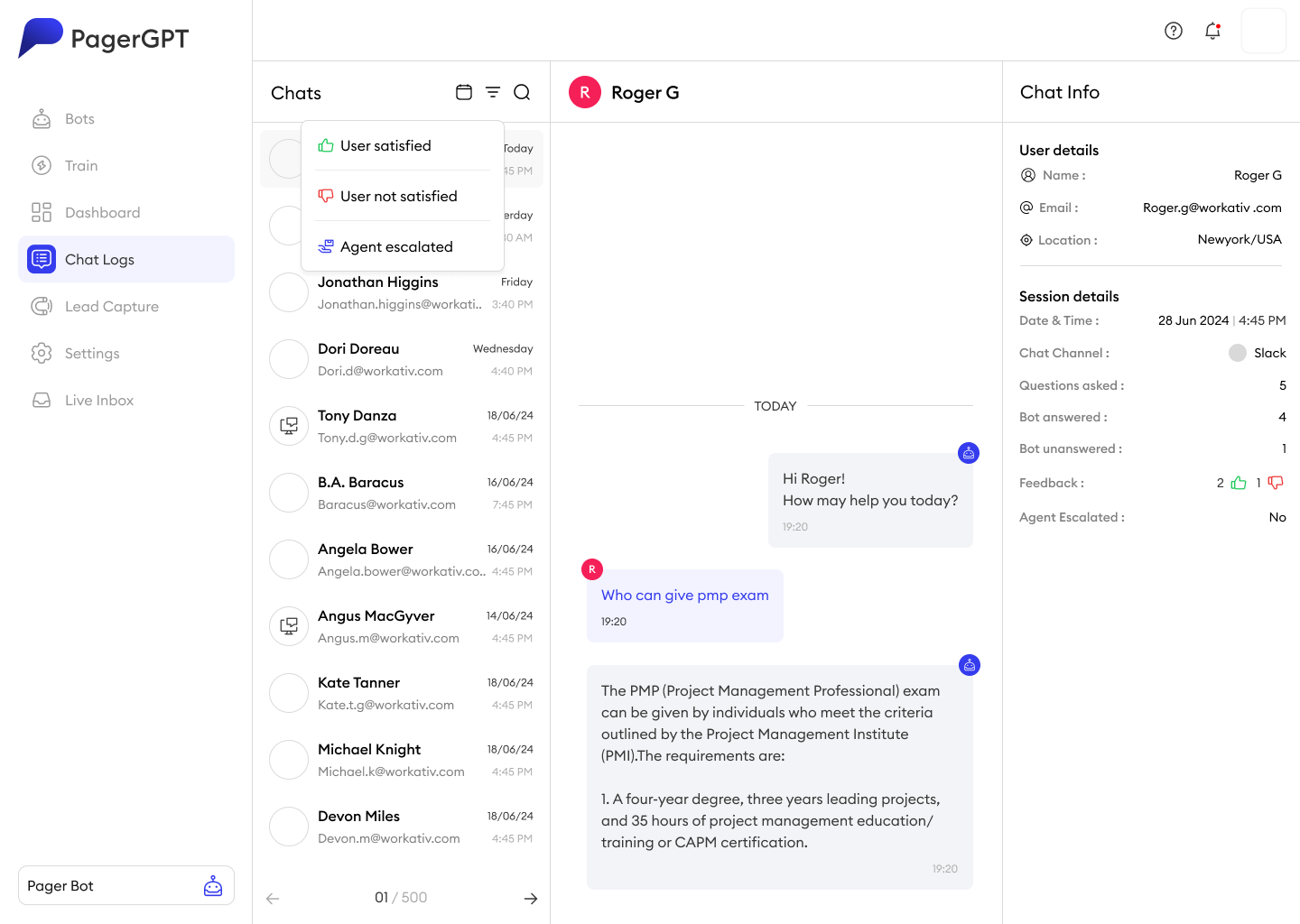Screen dimensions: 1300x924
Task: Click the filter icon in Chats header
Action: 493,92
